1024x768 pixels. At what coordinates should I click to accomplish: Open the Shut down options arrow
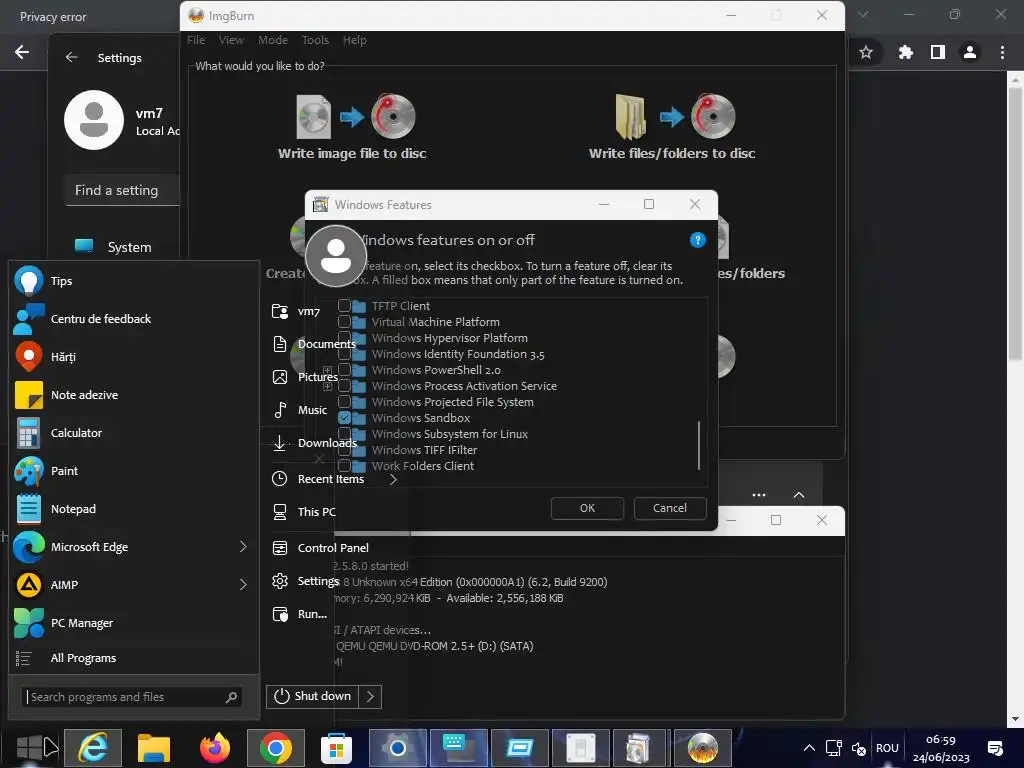(370, 696)
